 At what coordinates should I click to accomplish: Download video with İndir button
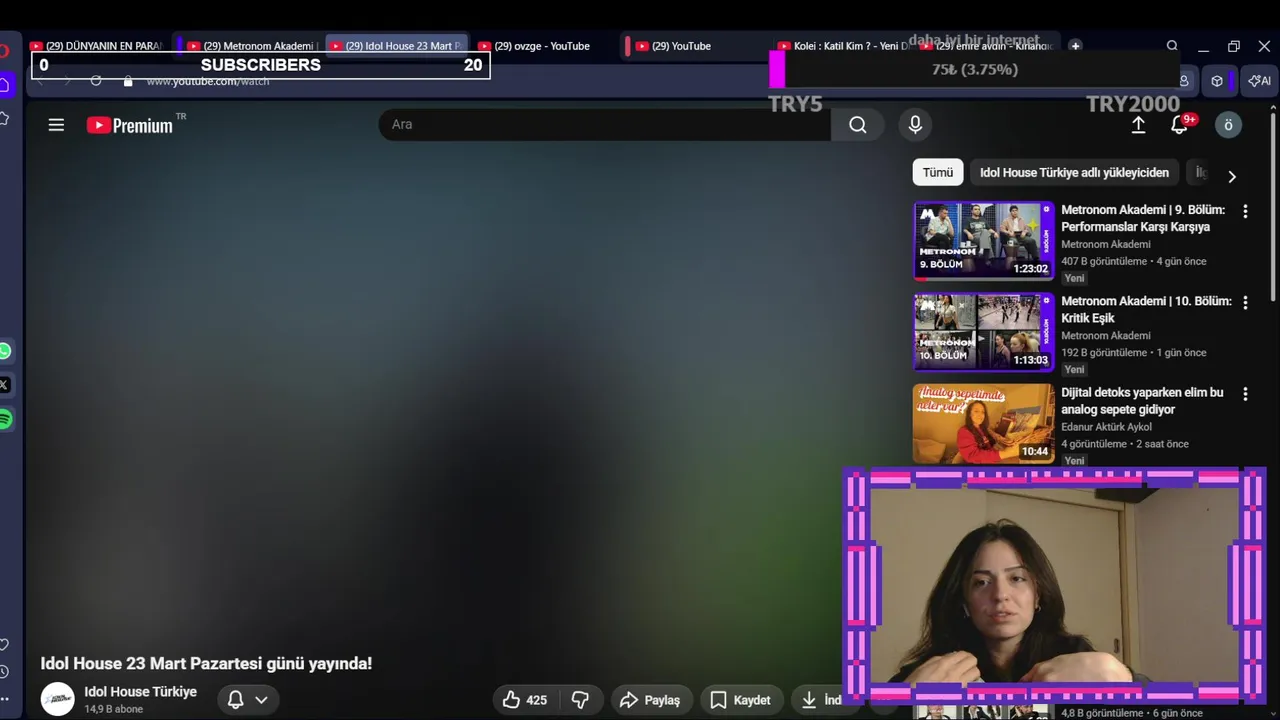[820, 700]
